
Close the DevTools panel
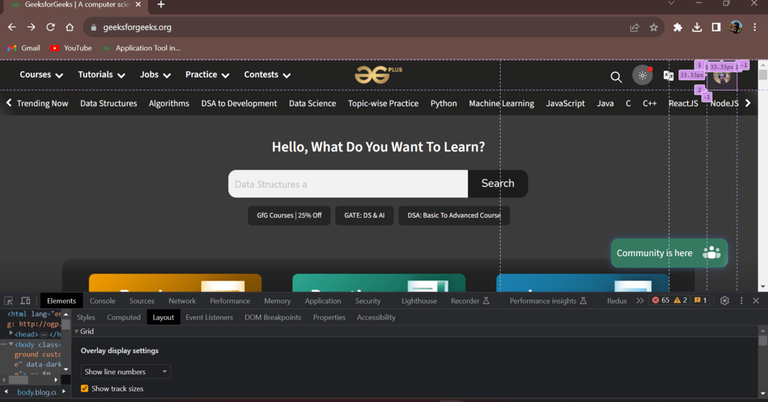pyautogui.click(x=756, y=301)
